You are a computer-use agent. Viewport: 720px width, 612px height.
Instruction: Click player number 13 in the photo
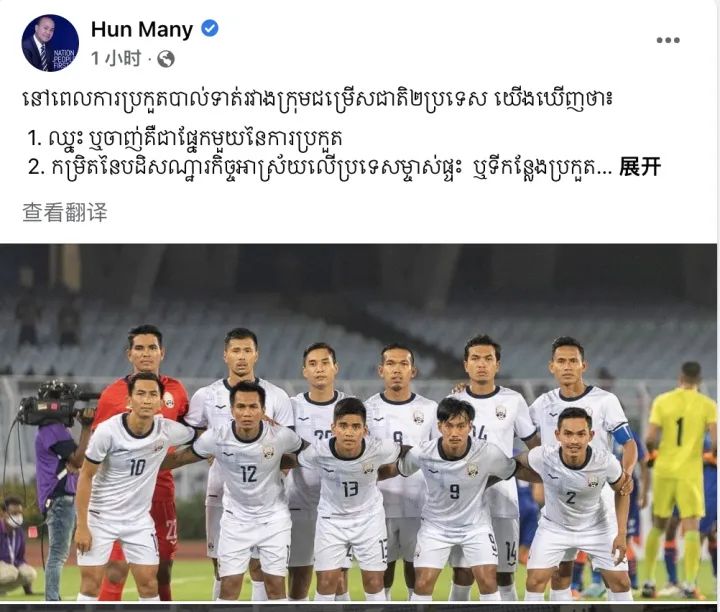350,489
